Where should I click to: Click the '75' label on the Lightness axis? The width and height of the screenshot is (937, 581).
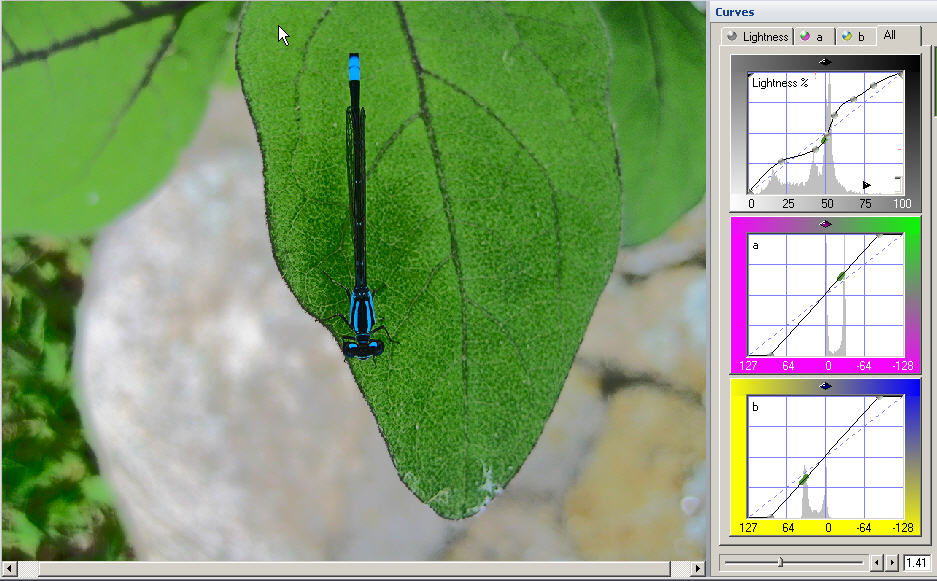(x=865, y=204)
